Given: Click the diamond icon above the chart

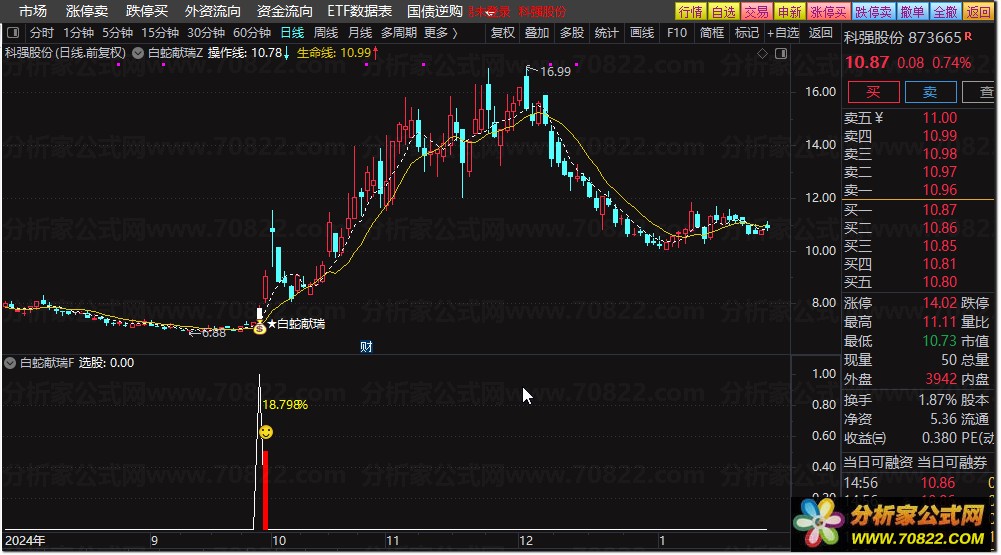Looking at the screenshot, I should (762, 54).
